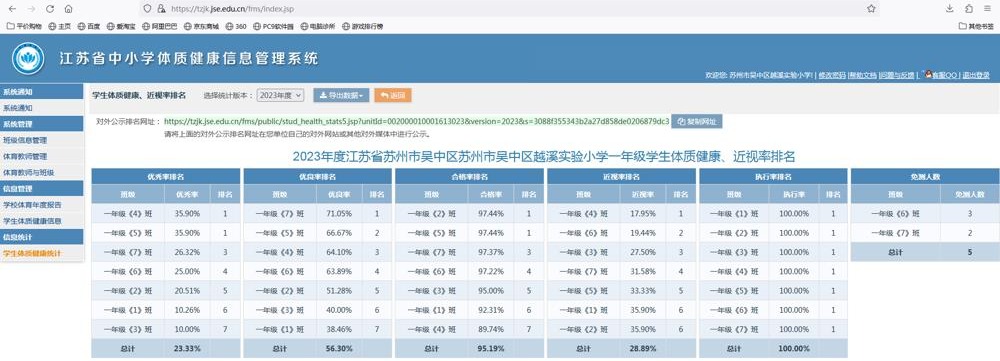Collapse the 信息统计 sidebar section header
This screenshot has height=361, width=1000.
pyautogui.click(x=41, y=237)
